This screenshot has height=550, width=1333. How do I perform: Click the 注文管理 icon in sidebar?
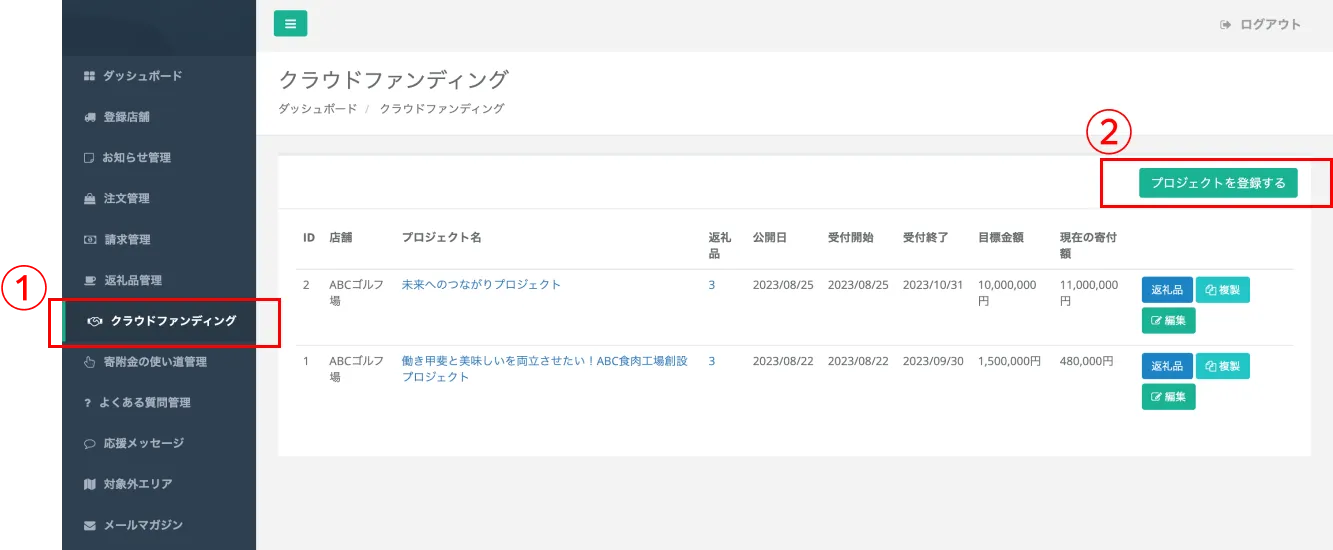coord(89,199)
